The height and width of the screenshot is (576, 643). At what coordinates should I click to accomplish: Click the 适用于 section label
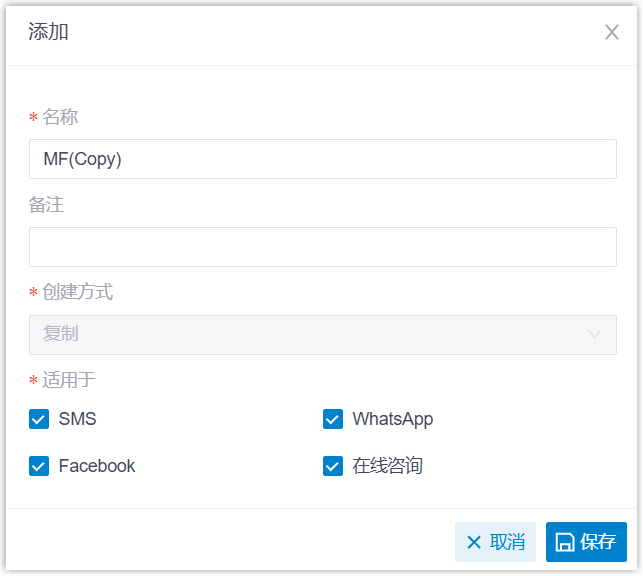click(68, 380)
